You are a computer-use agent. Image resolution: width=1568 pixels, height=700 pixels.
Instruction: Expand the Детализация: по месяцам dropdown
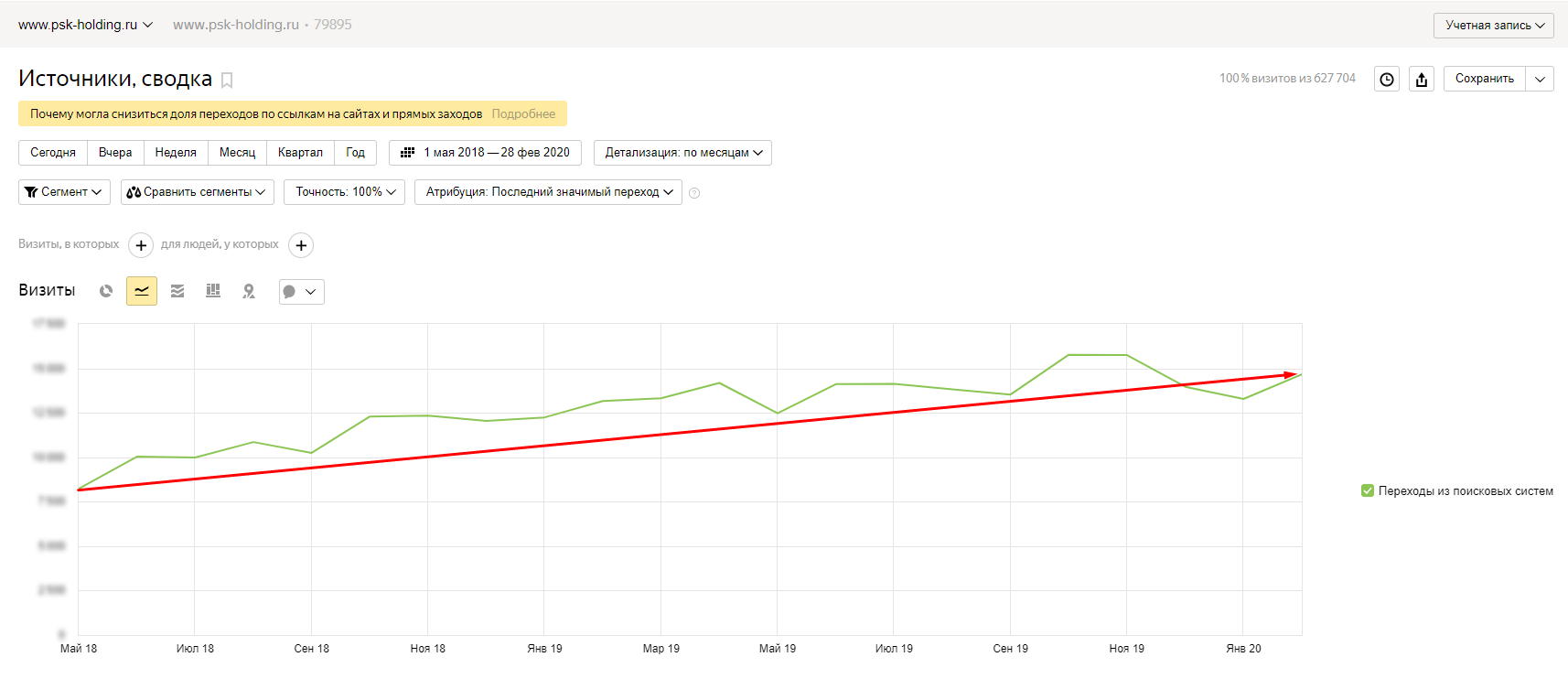tap(682, 153)
